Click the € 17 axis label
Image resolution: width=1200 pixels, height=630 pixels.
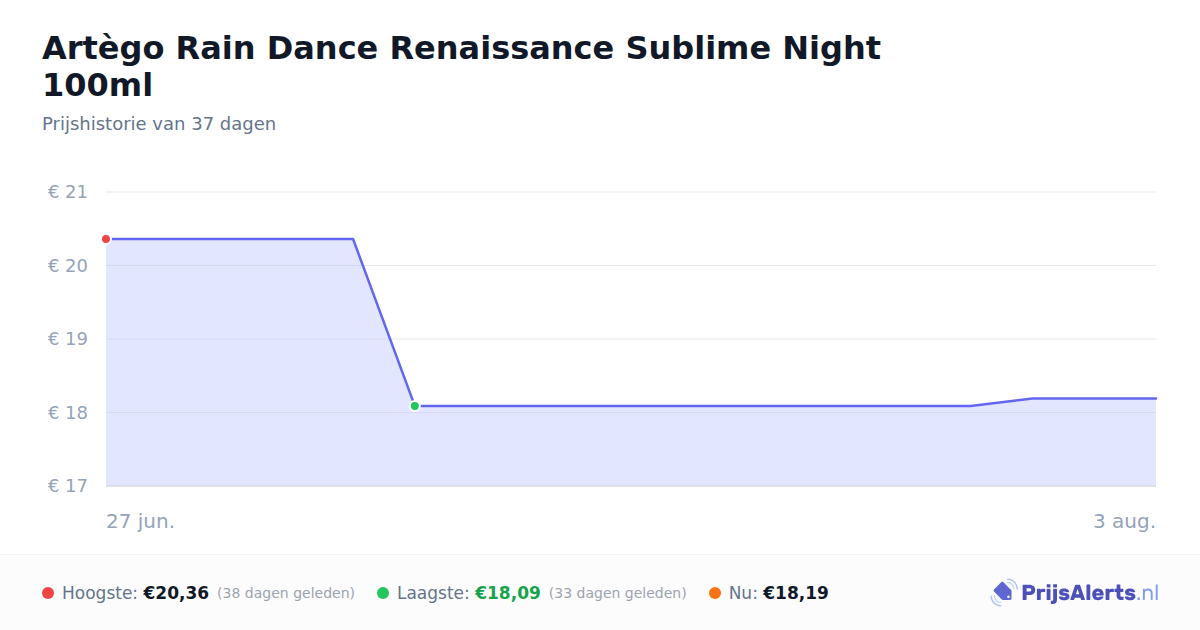pos(67,486)
